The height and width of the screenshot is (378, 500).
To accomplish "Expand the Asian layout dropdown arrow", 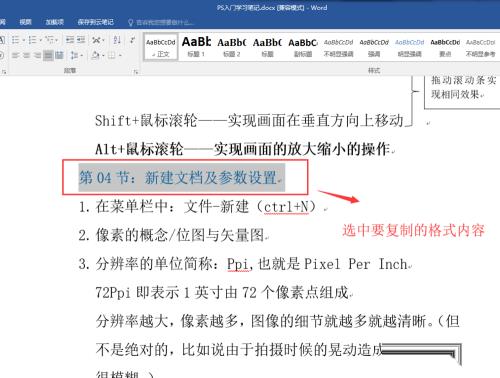I will pos(104,40).
